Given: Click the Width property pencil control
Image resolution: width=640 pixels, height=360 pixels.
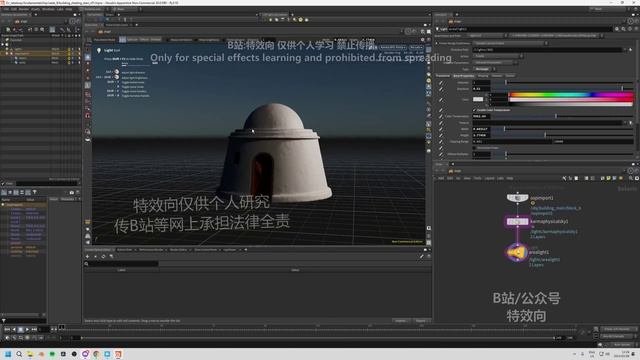Looking at the screenshot, I should [x=441, y=129].
